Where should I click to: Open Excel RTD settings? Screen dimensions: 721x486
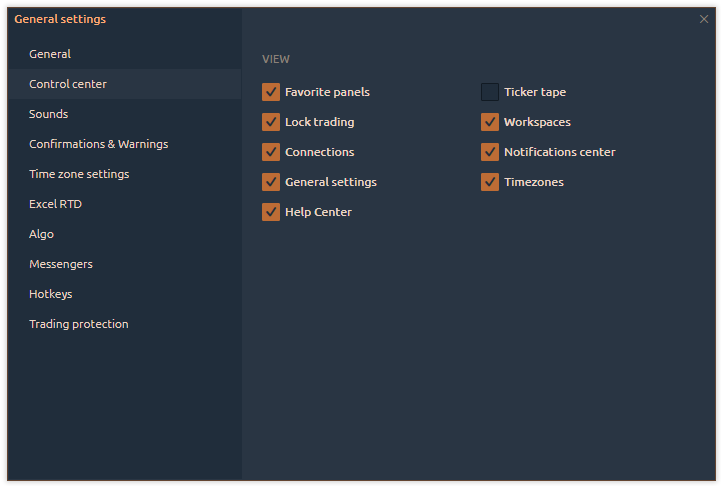pyautogui.click(x=55, y=204)
